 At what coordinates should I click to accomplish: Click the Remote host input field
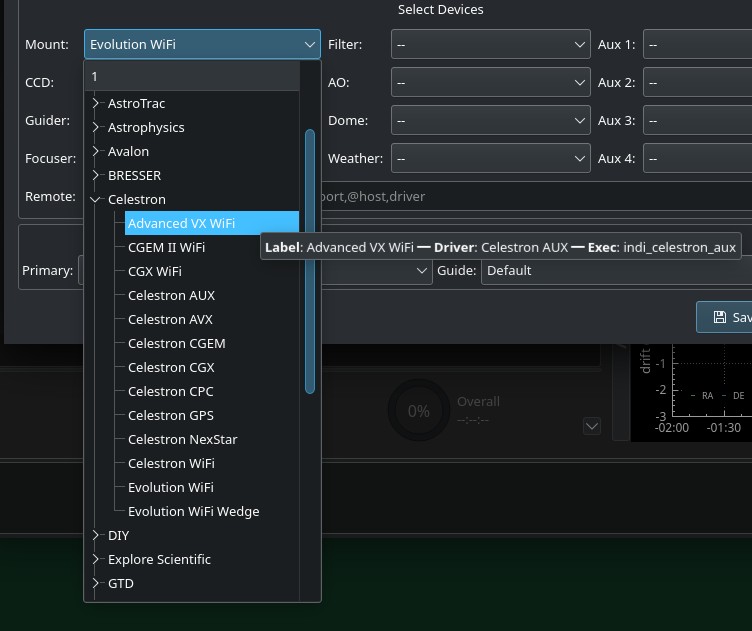pyautogui.click(x=536, y=196)
